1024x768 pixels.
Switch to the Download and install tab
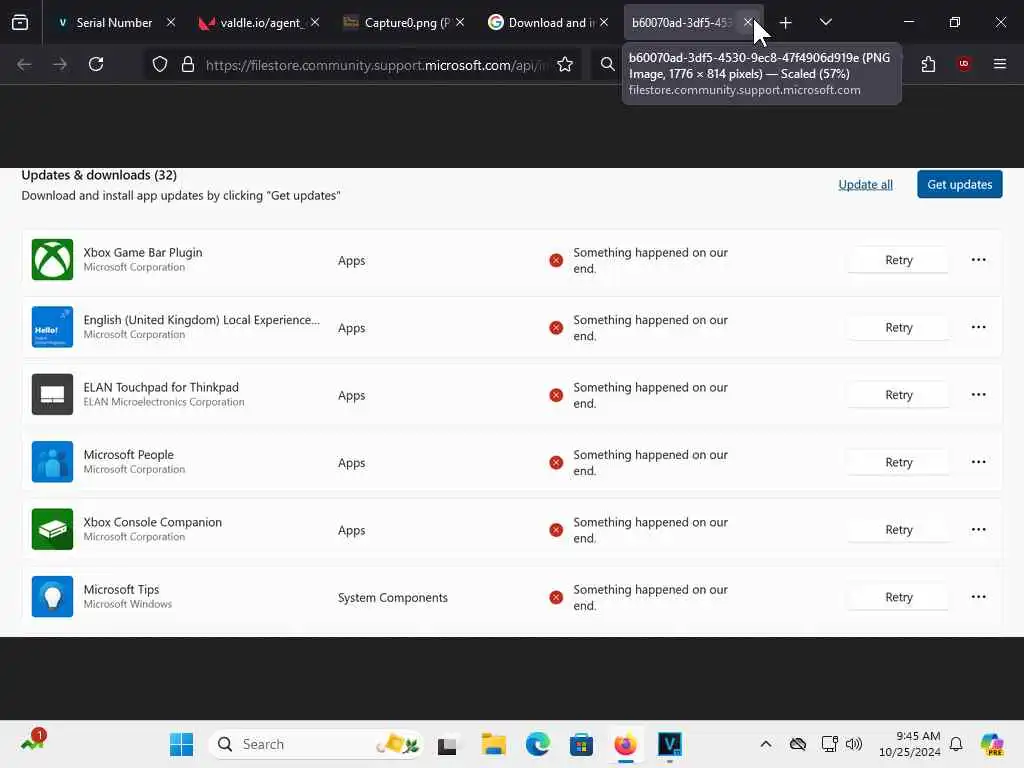point(551,23)
